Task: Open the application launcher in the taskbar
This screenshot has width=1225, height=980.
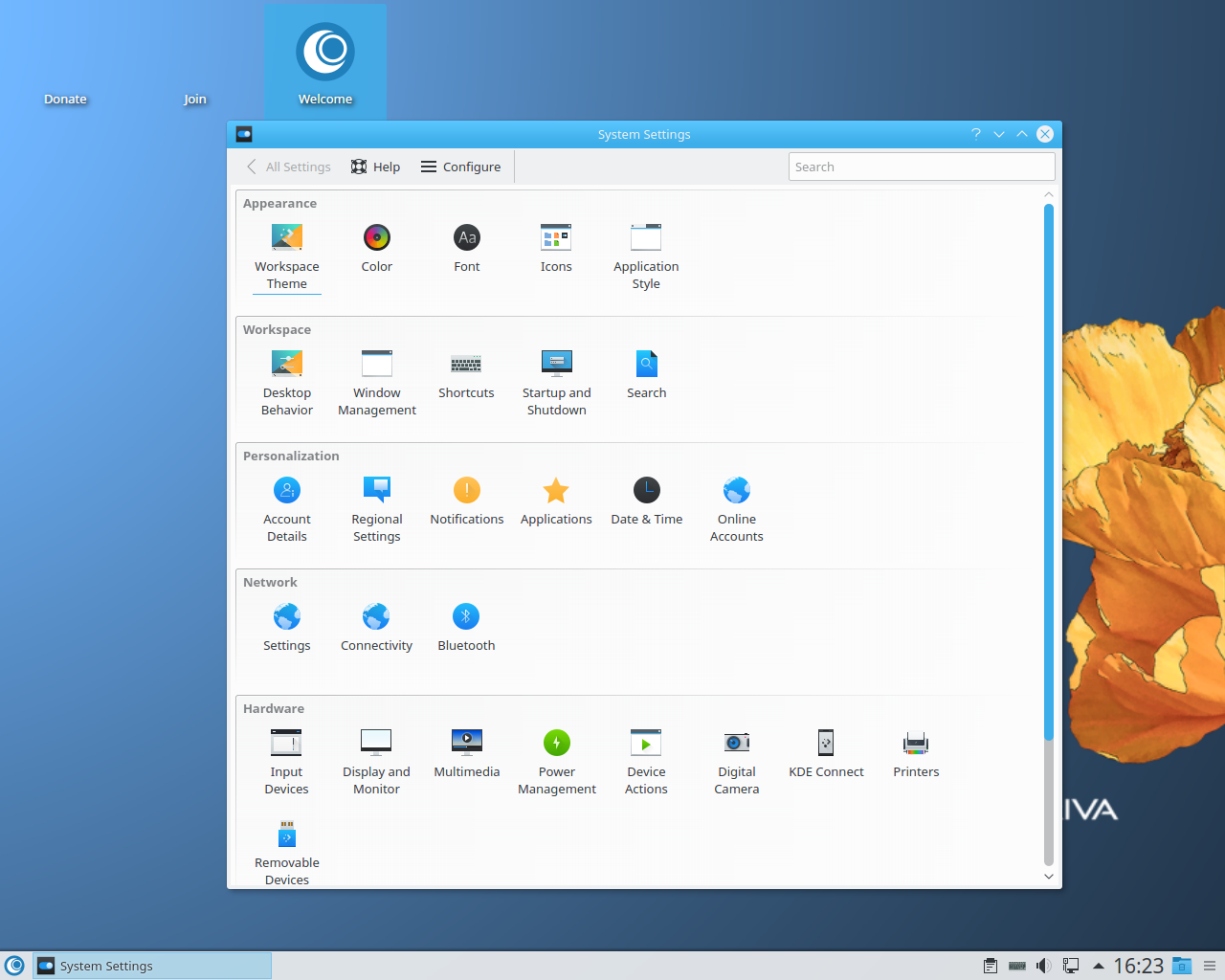Action: [14, 966]
